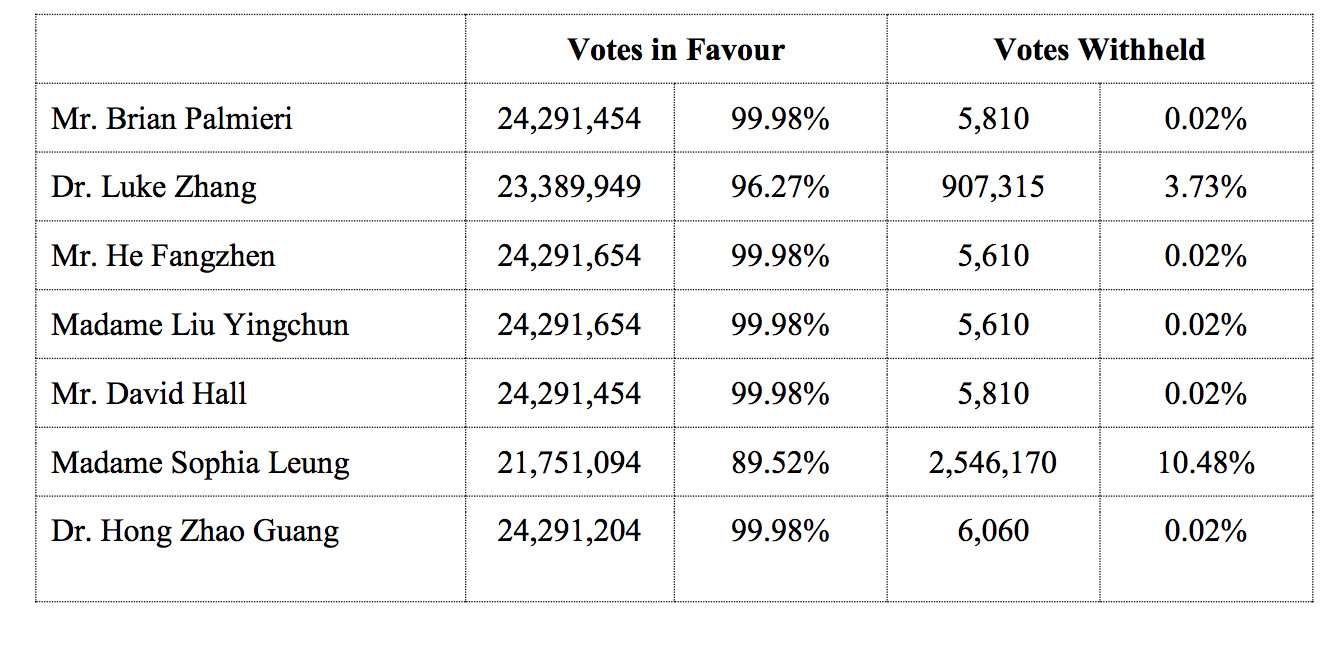This screenshot has width=1338, height=646.
Task: Click the Madame Liu Yingchun row label
Action: point(251,324)
